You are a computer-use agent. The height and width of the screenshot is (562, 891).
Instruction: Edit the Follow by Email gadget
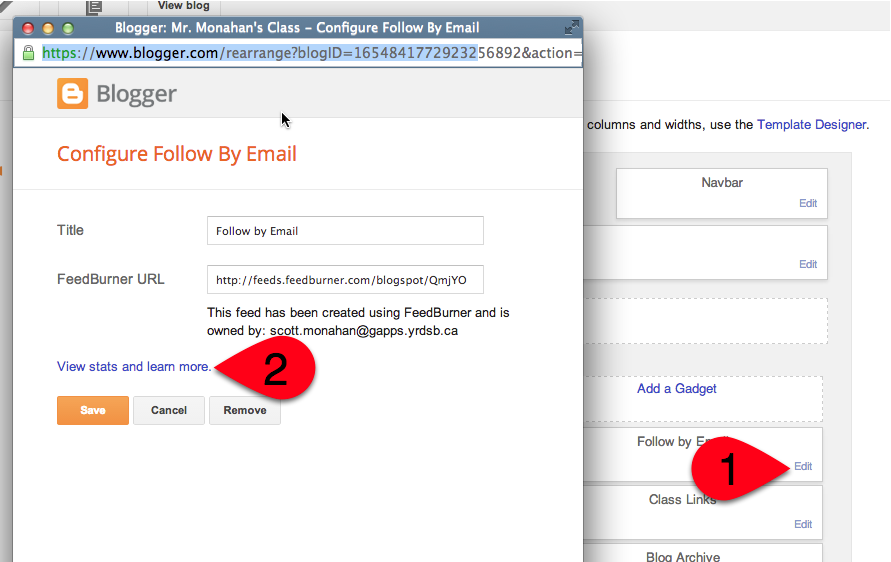(803, 467)
